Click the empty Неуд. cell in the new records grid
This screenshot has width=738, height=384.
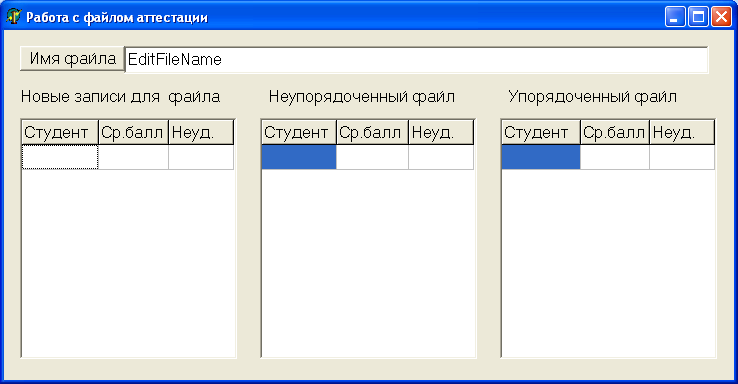(x=201, y=157)
